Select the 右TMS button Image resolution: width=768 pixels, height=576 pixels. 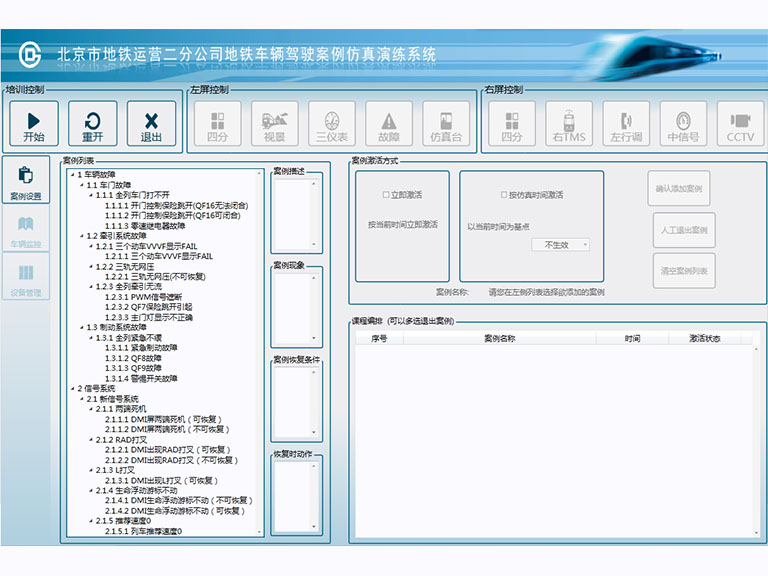point(569,123)
